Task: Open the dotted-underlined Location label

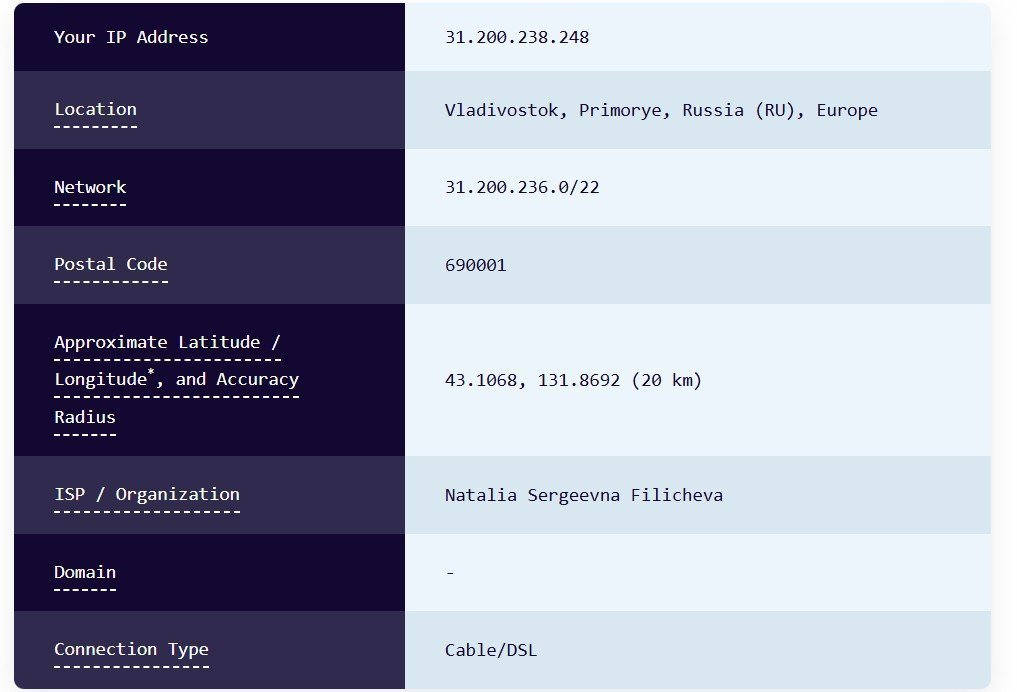Action: coord(95,109)
